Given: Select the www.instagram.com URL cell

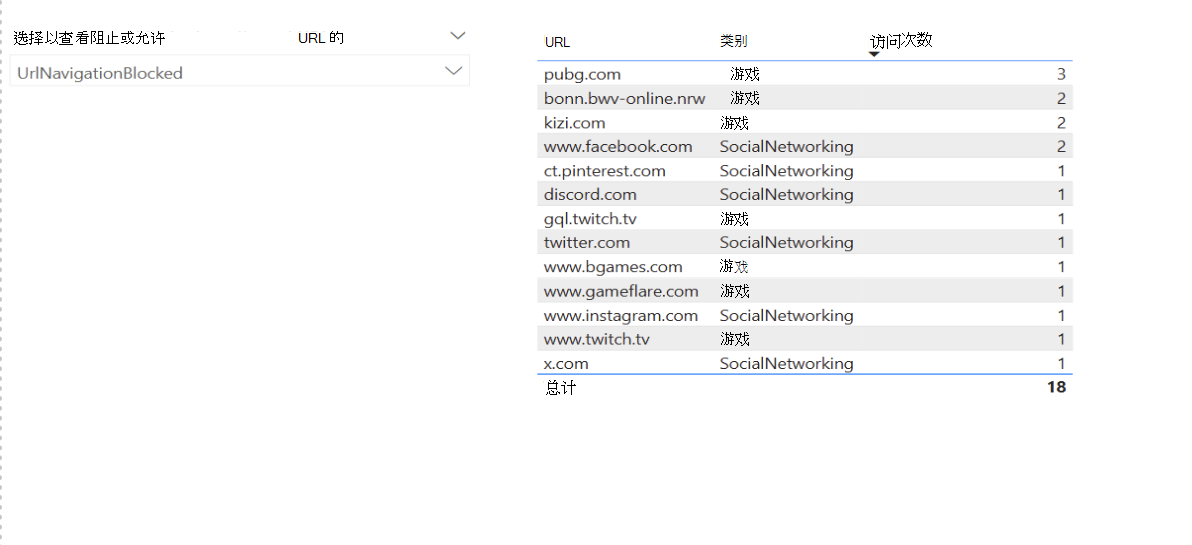Looking at the screenshot, I should click(620, 315).
